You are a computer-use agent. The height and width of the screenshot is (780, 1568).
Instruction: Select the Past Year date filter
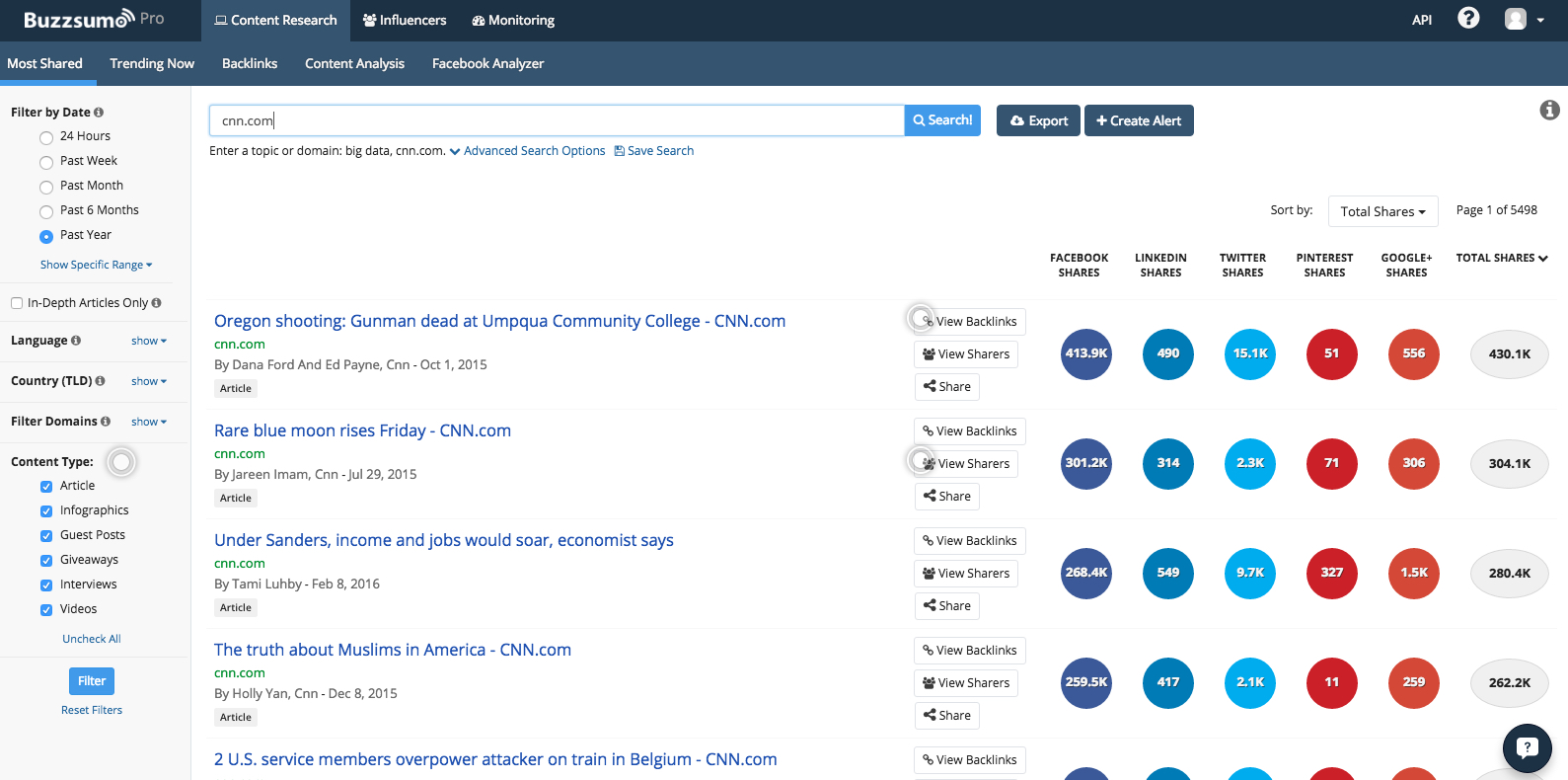(x=46, y=236)
